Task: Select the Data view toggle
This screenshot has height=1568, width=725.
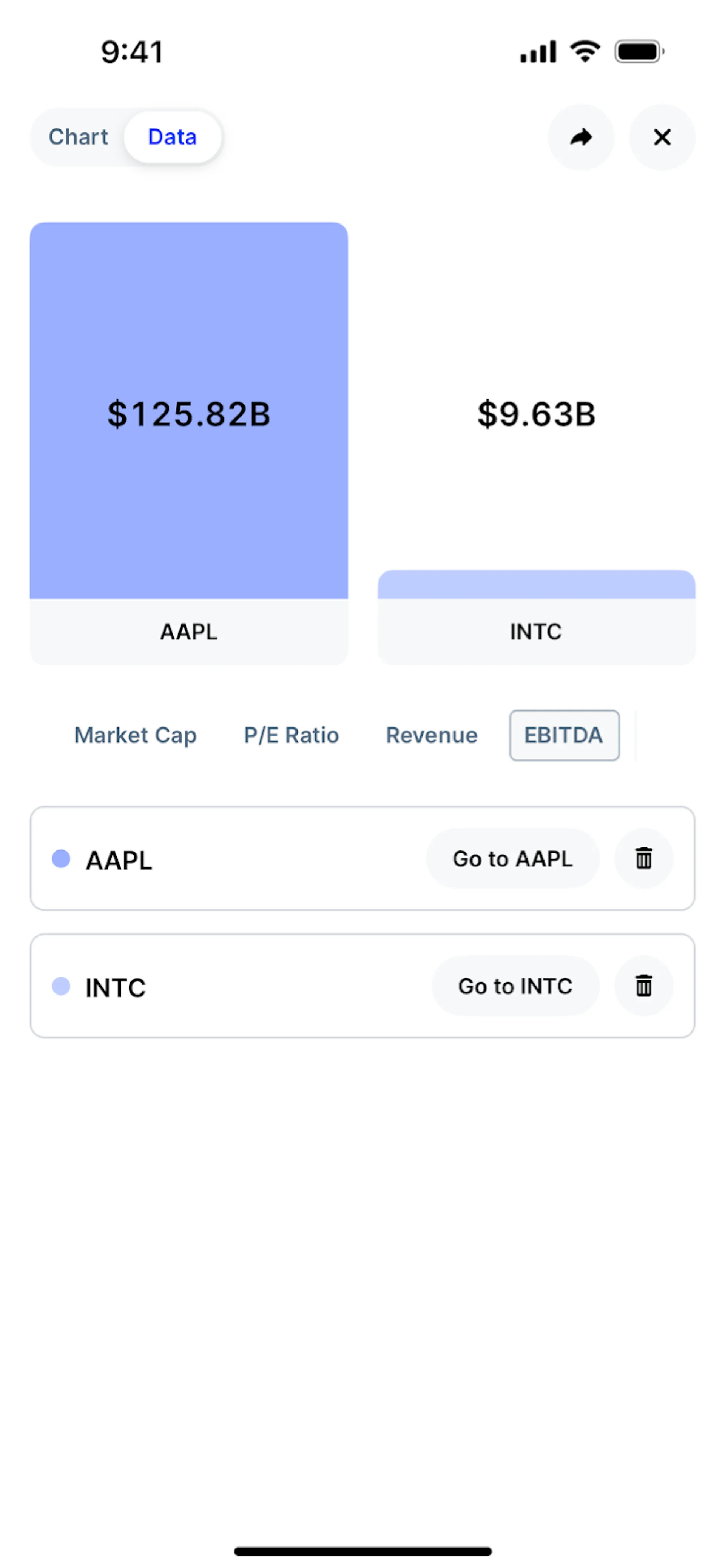Action: (172, 137)
